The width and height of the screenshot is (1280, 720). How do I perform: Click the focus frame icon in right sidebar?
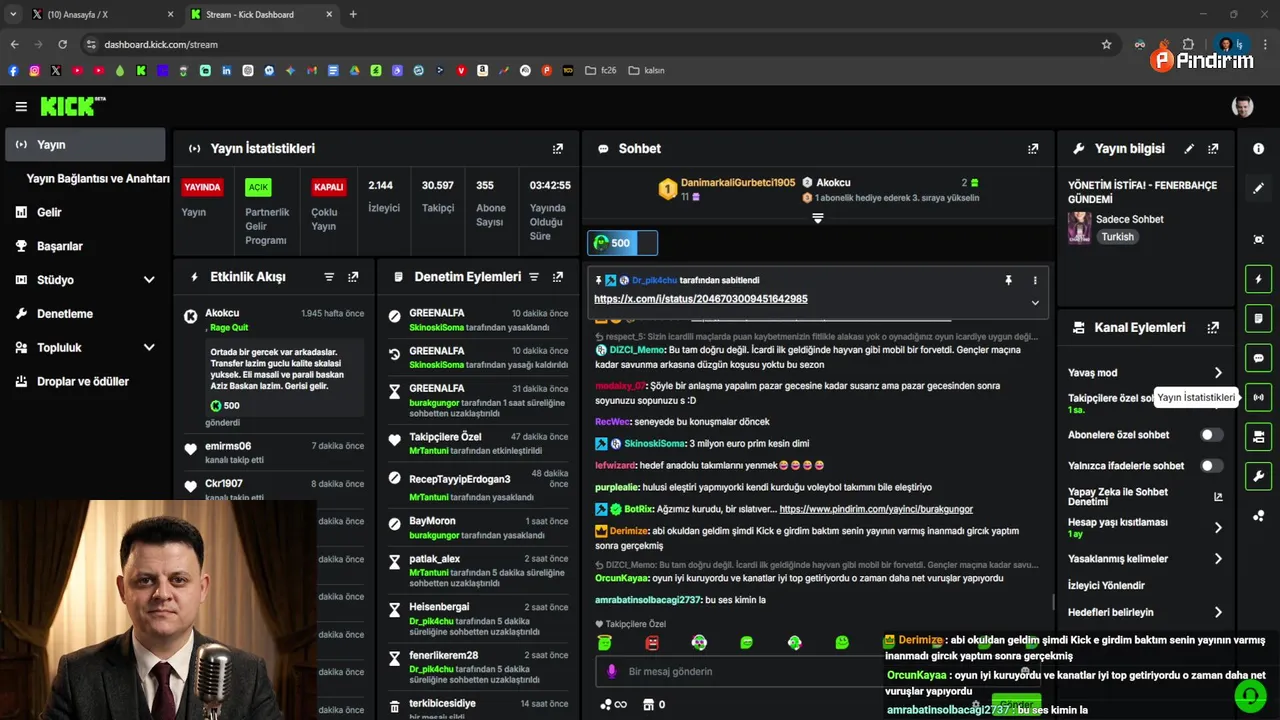coord(1258,239)
